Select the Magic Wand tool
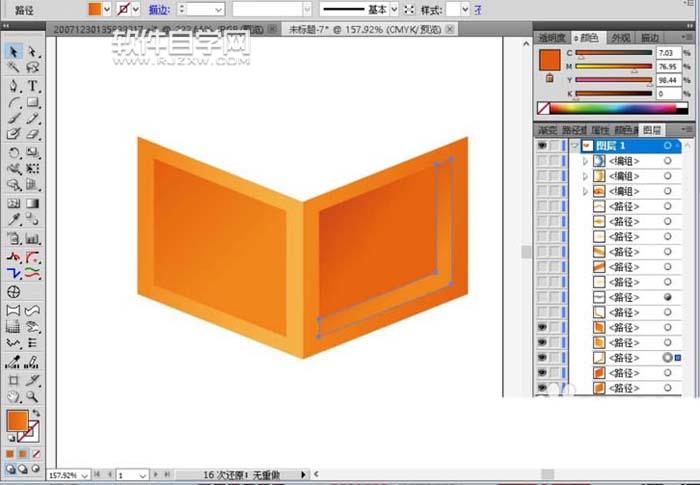The image size is (700, 485). 14,69
